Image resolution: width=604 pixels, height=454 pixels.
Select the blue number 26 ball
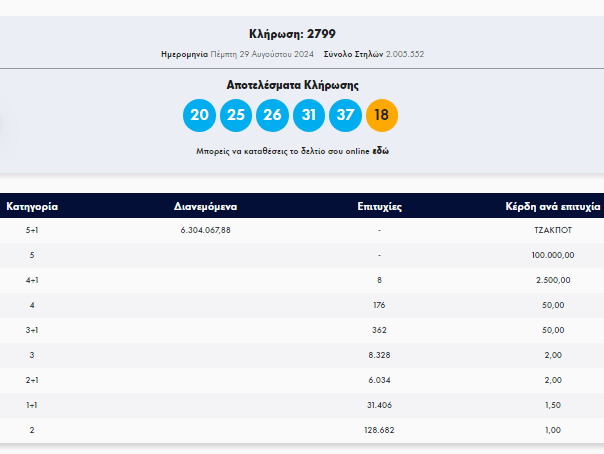click(x=272, y=115)
